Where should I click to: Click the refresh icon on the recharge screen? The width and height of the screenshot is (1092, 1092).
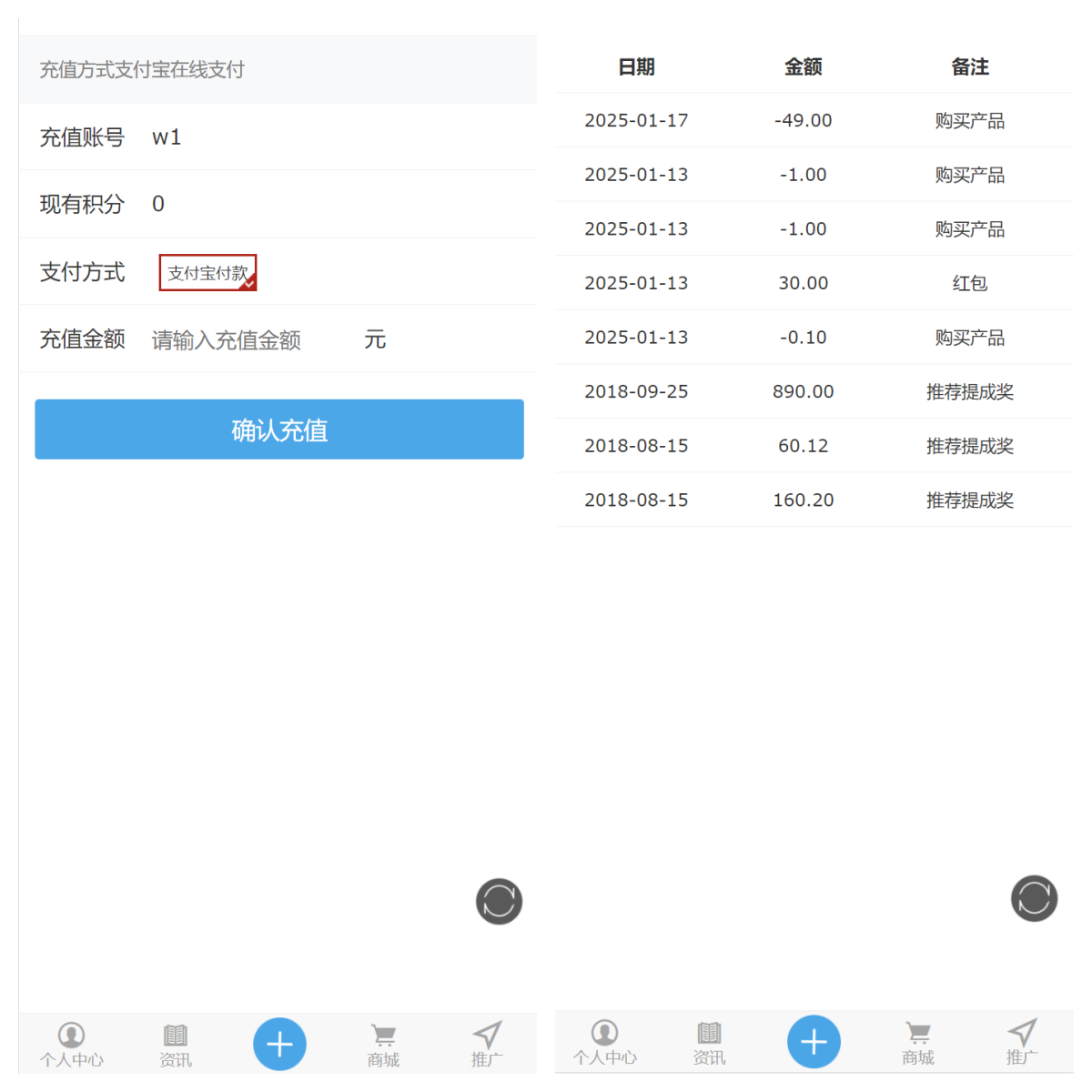pos(499,901)
